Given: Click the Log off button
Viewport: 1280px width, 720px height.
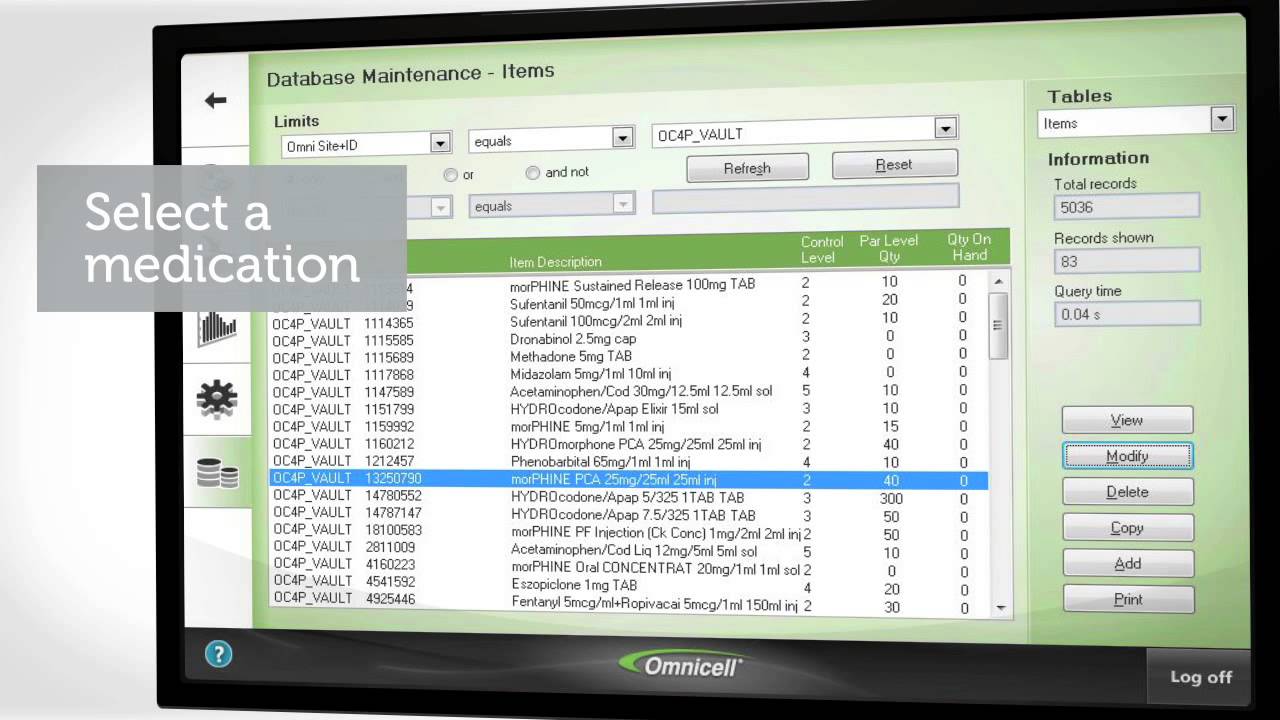Looking at the screenshot, I should click(1201, 677).
